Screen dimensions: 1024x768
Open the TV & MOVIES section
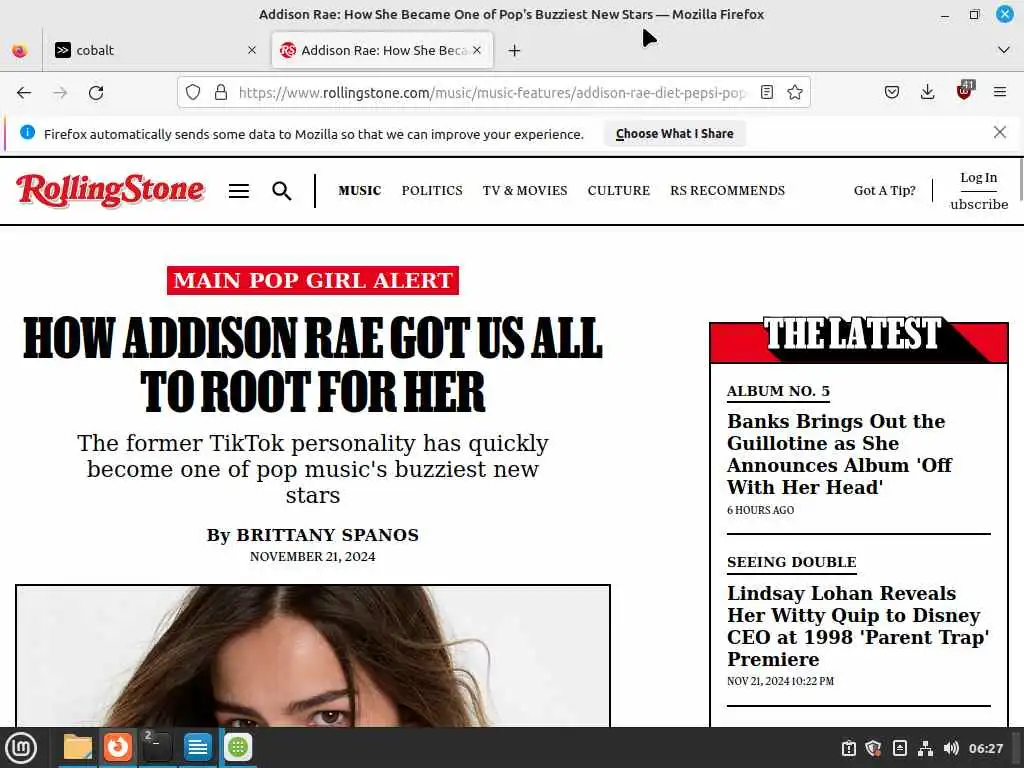525,191
